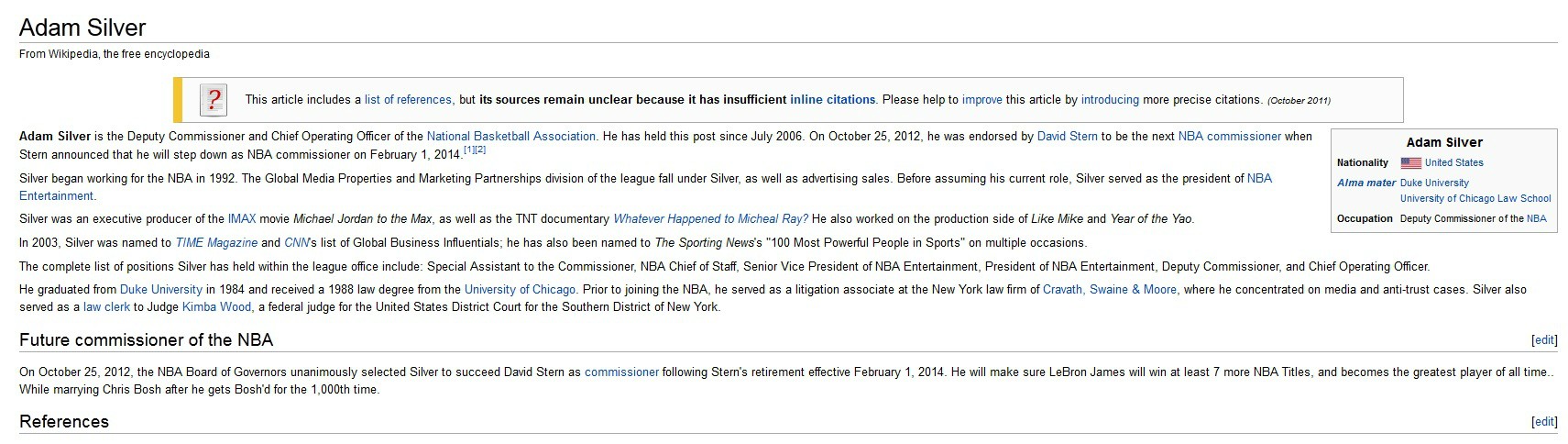Open the Cravath, Swaine & Moore link
Viewport: 1568px width, 444px height.
pos(1110,290)
